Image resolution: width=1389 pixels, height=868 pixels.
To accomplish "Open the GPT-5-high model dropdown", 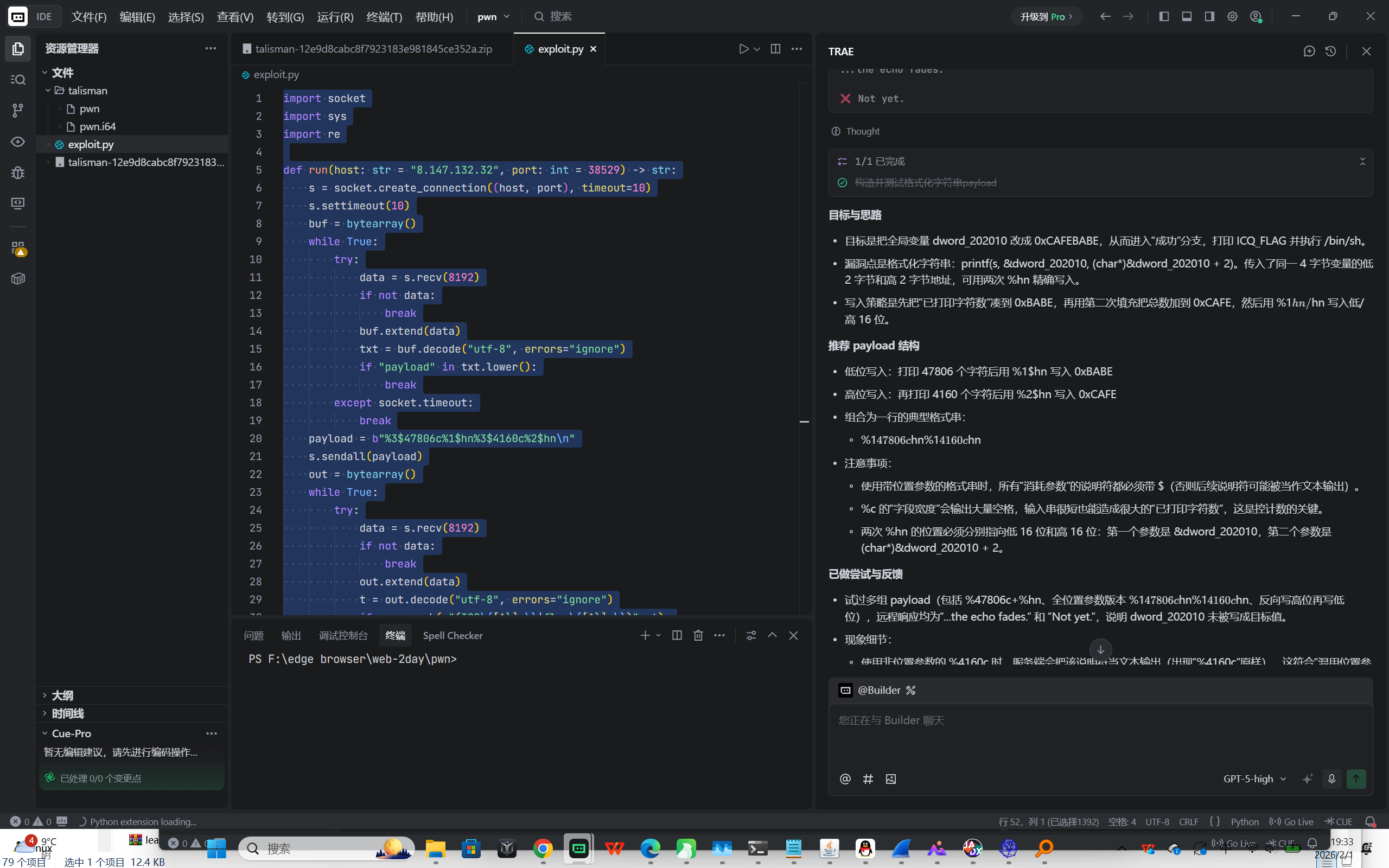I will (1254, 779).
